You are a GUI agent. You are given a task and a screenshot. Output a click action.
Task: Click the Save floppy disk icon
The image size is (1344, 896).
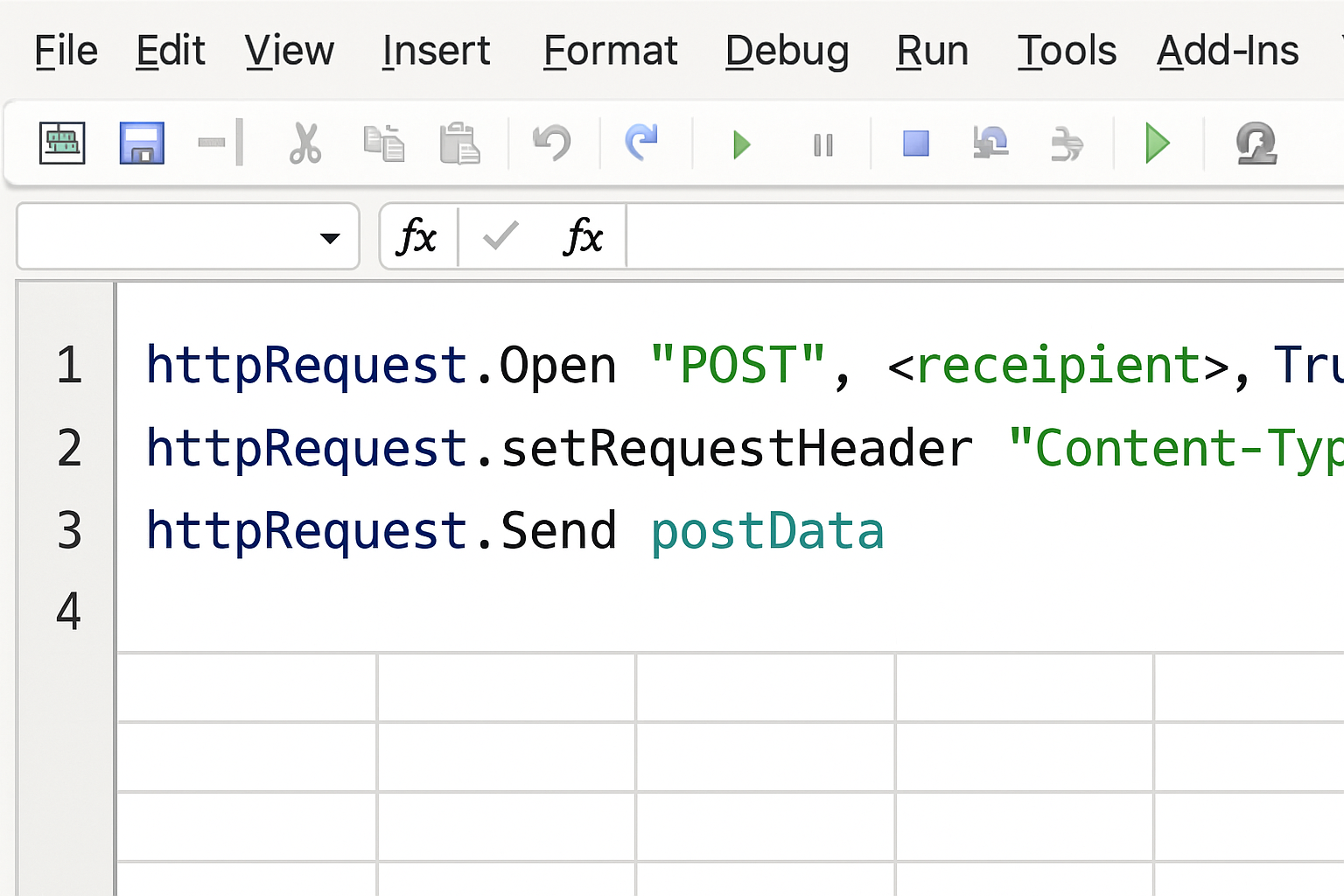click(x=142, y=143)
